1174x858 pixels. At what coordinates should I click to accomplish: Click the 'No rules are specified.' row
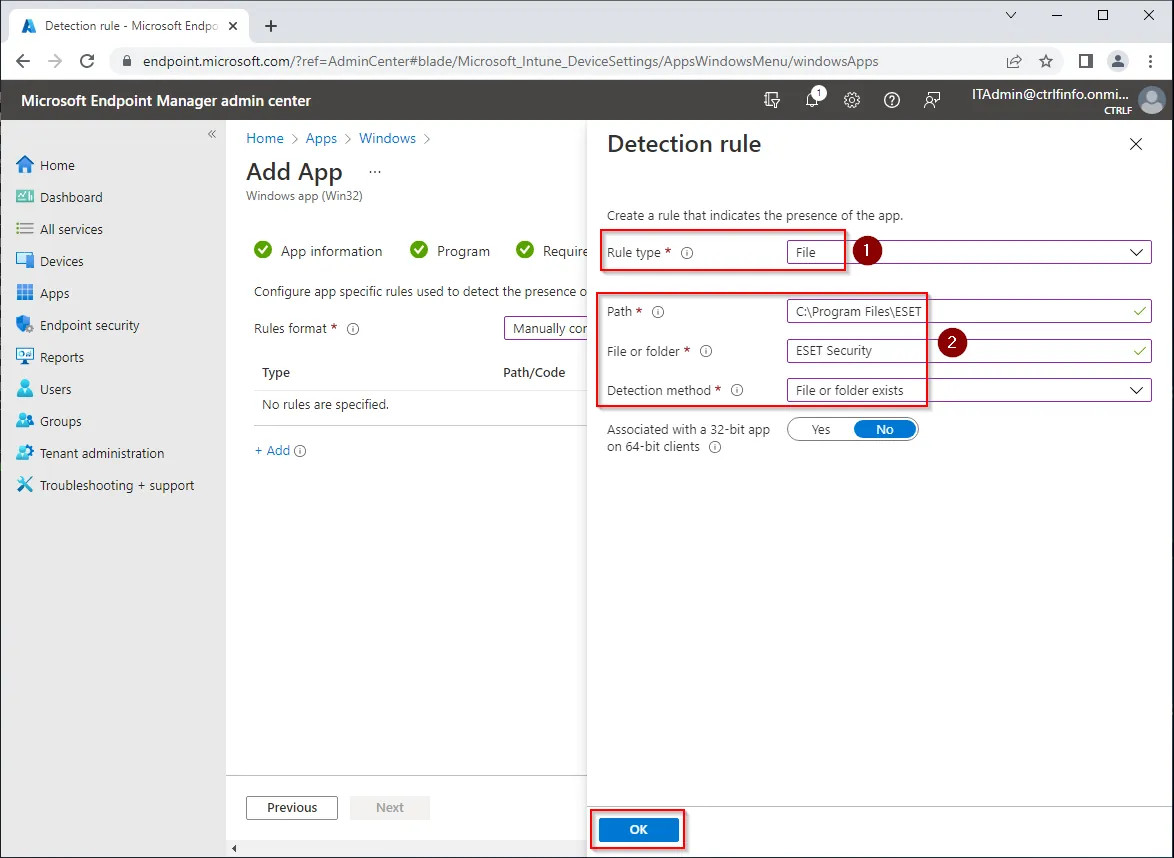420,405
